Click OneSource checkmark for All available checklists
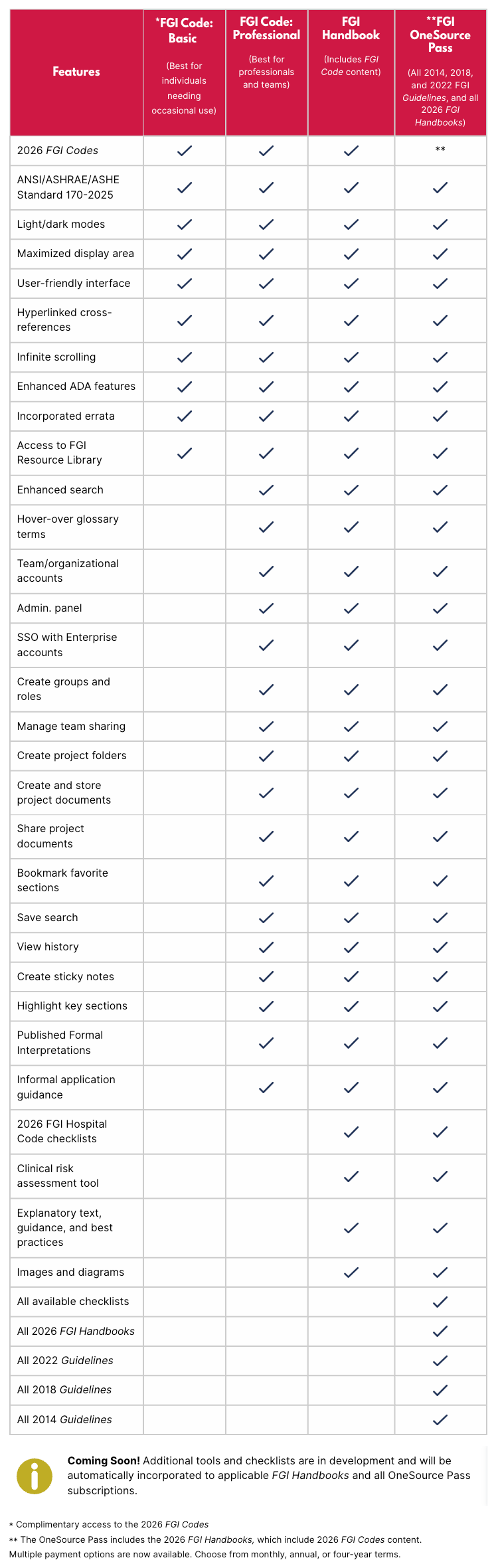The height and width of the screenshot is (1568, 498). [x=440, y=1302]
